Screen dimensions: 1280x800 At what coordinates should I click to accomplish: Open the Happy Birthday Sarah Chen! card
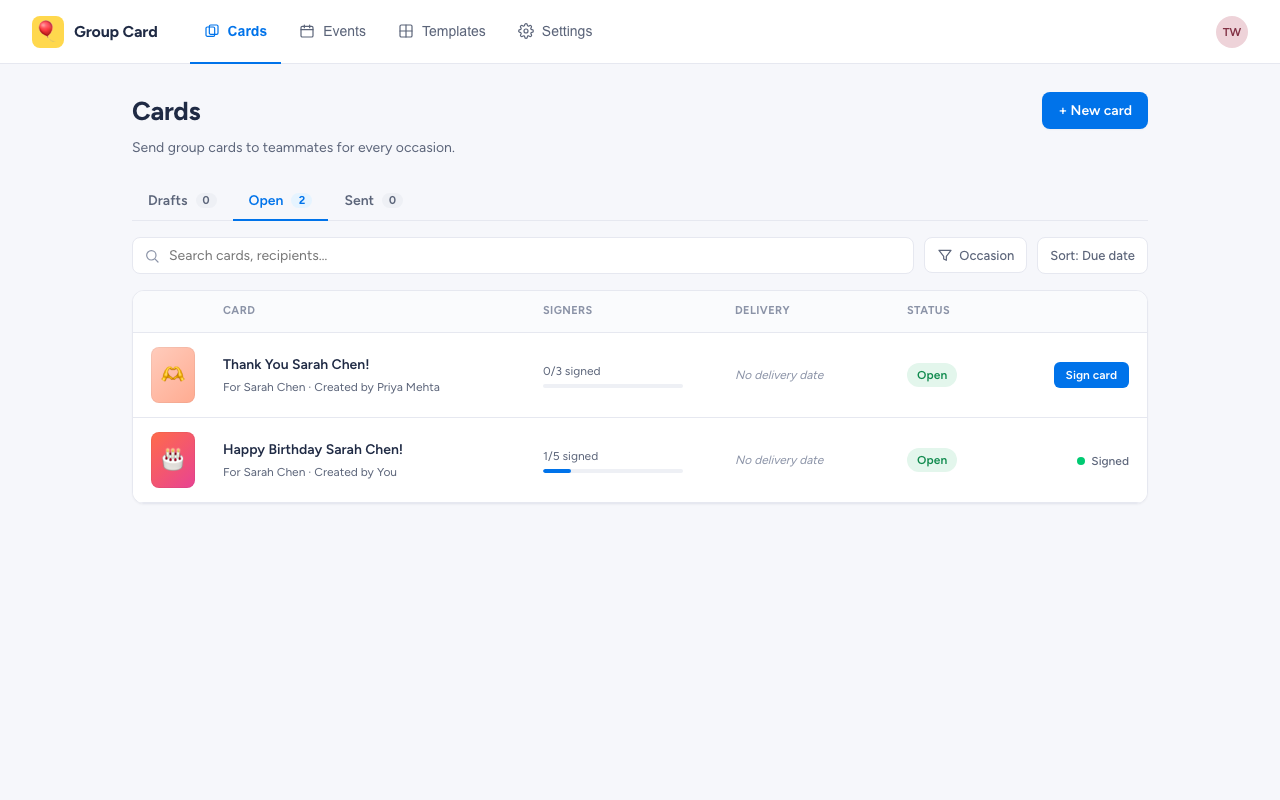[313, 449]
